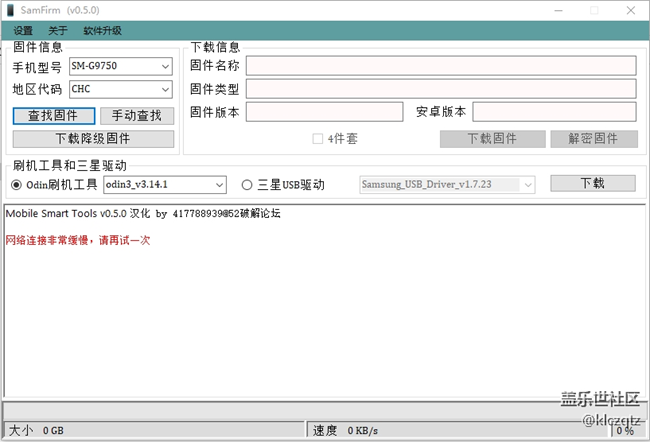The image size is (650, 442).
Task: Click the 查找固件 button
Action: tap(54, 116)
